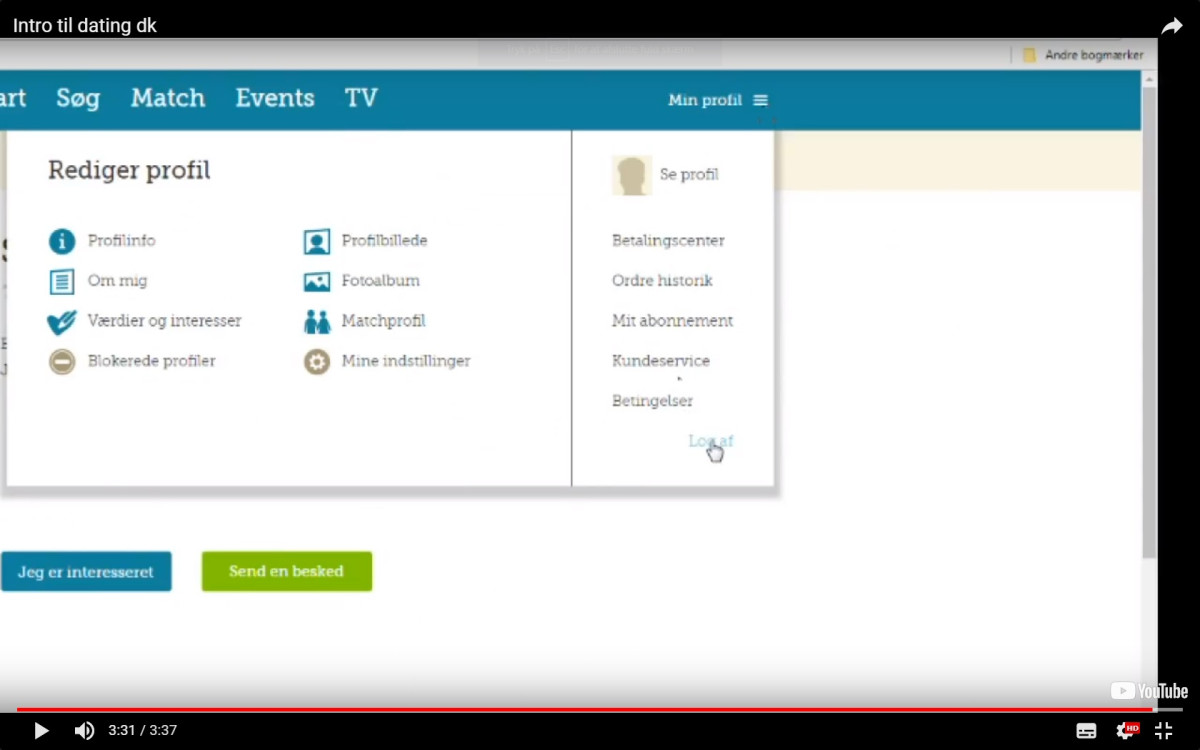Open YouTube video settings gear
The width and height of the screenshot is (1200, 750).
[x=1126, y=730]
